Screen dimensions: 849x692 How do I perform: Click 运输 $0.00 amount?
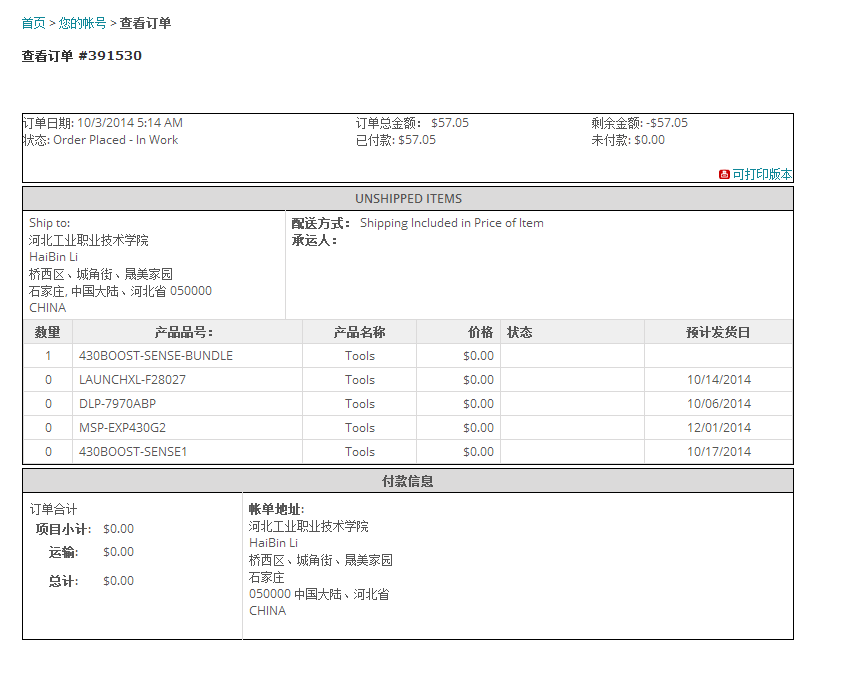pos(119,552)
